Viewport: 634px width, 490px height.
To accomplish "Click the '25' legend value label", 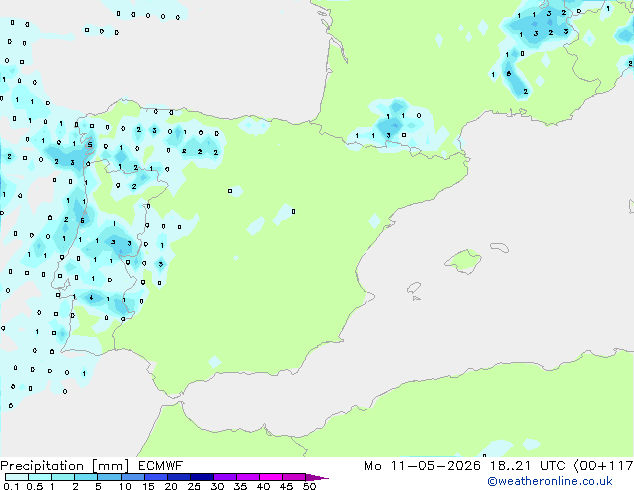I will point(194,486).
